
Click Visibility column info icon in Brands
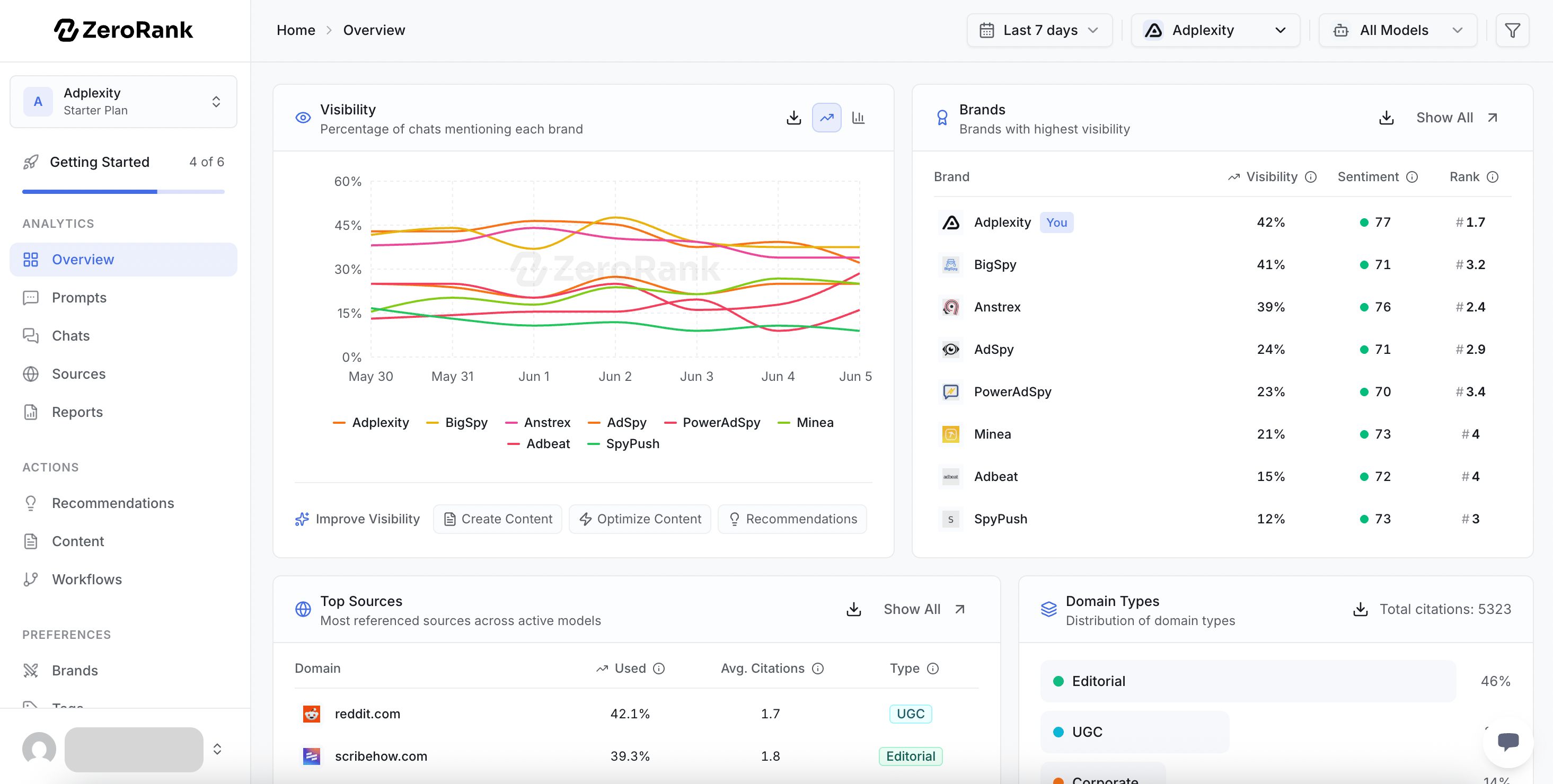point(1310,177)
